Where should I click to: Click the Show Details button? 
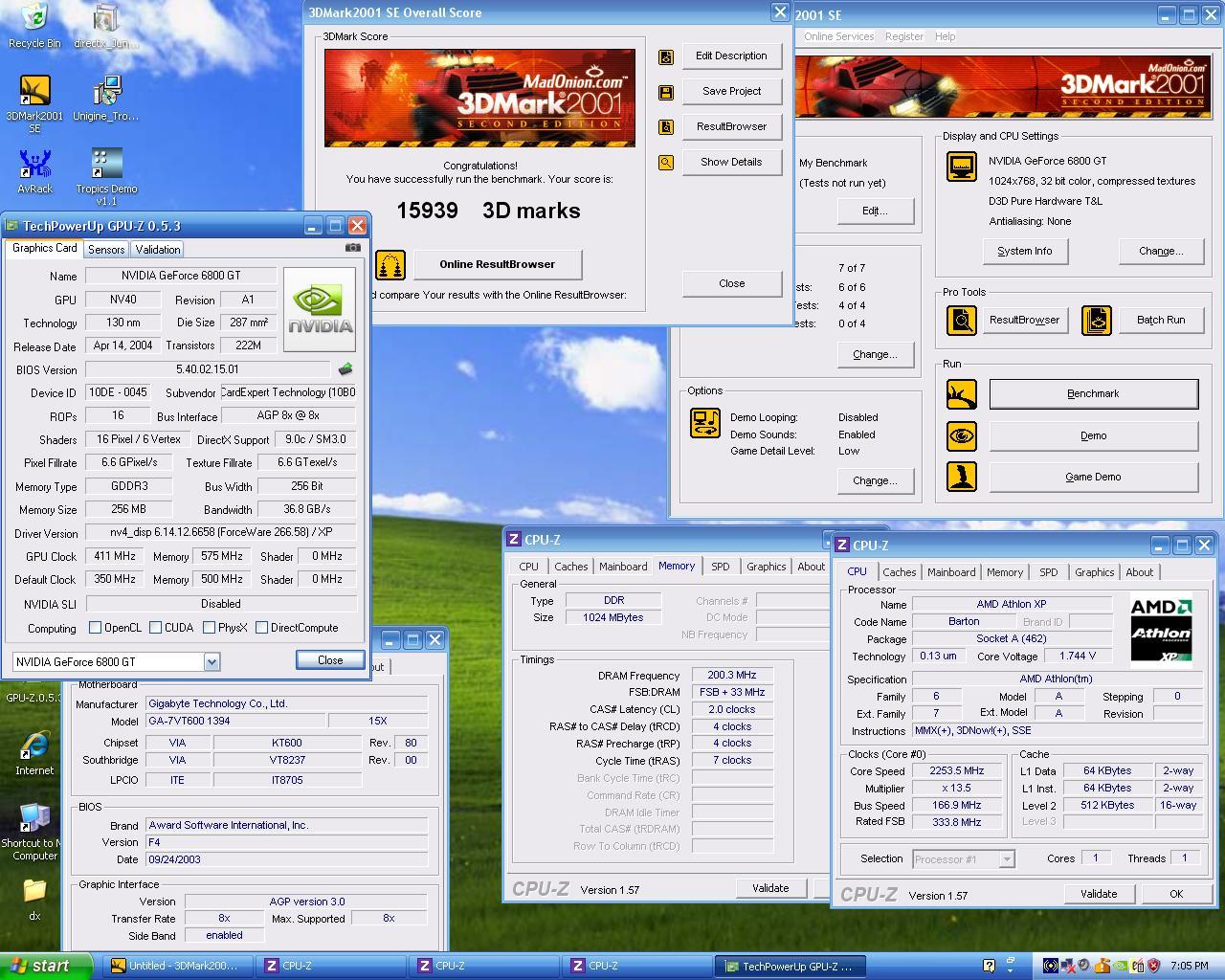point(731,163)
